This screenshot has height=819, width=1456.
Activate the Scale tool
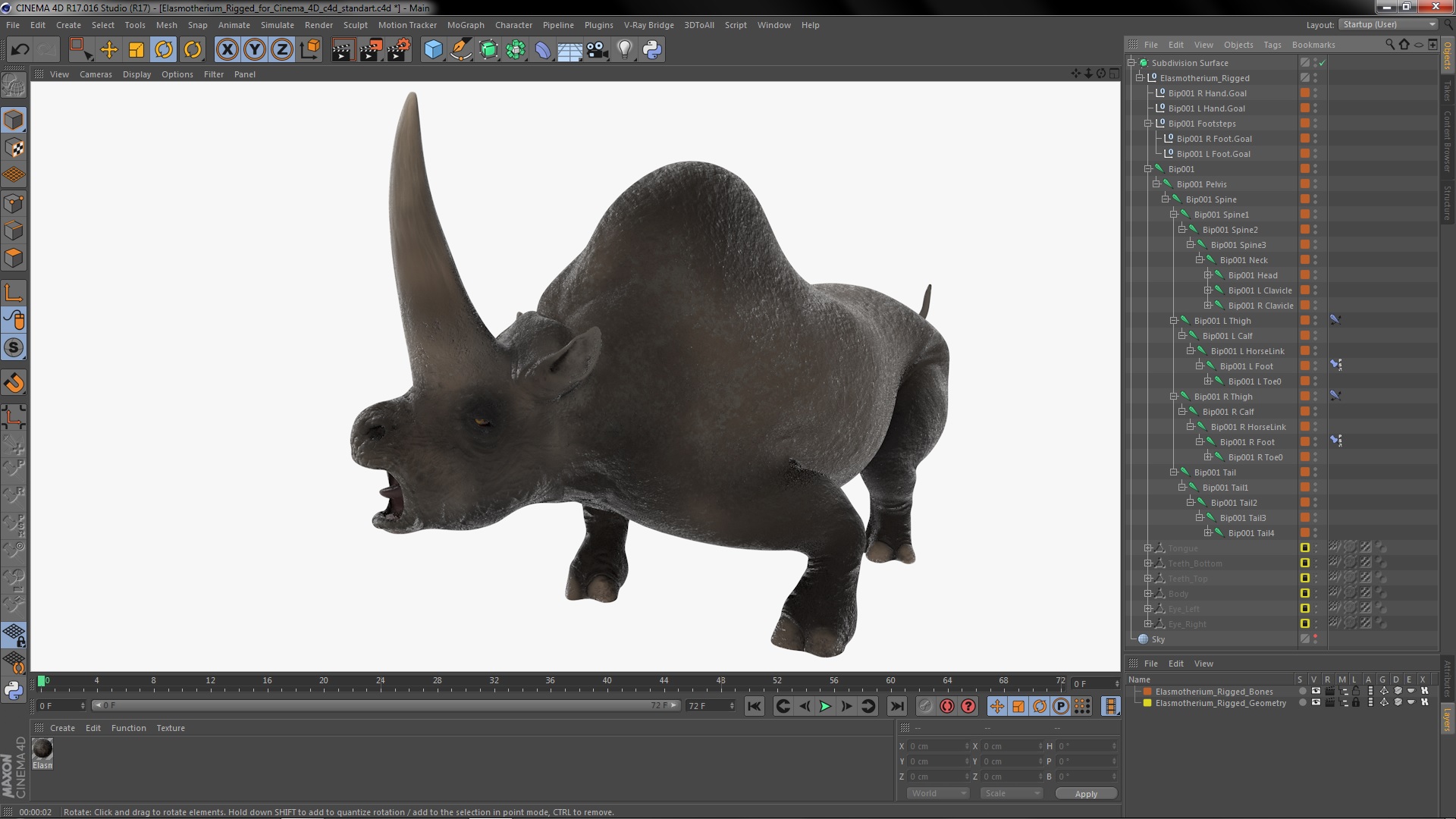136,50
